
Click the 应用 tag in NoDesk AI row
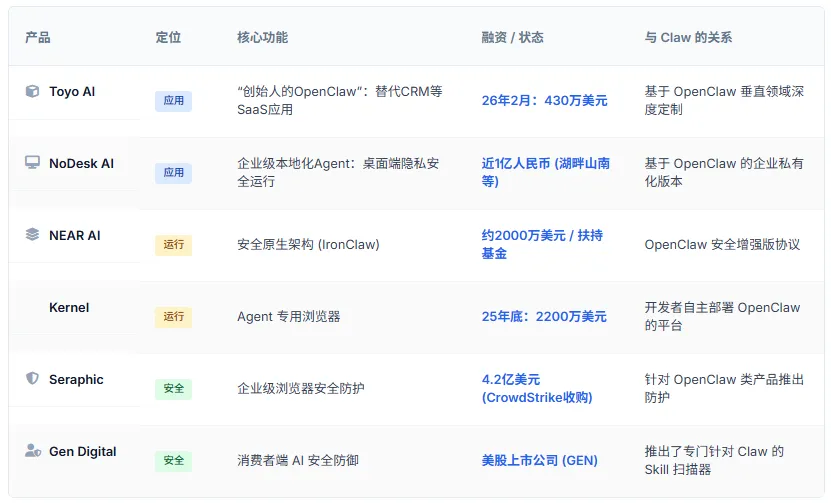click(173, 173)
